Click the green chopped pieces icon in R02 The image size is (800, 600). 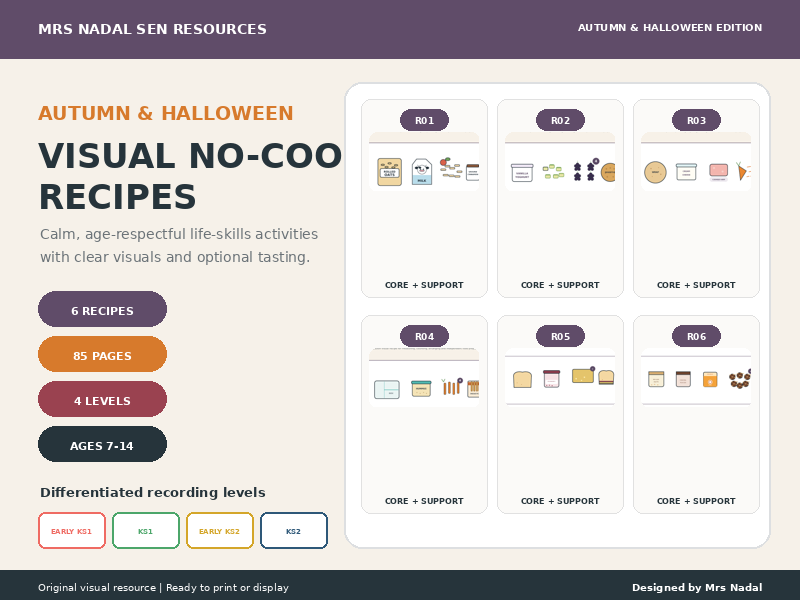click(x=553, y=172)
